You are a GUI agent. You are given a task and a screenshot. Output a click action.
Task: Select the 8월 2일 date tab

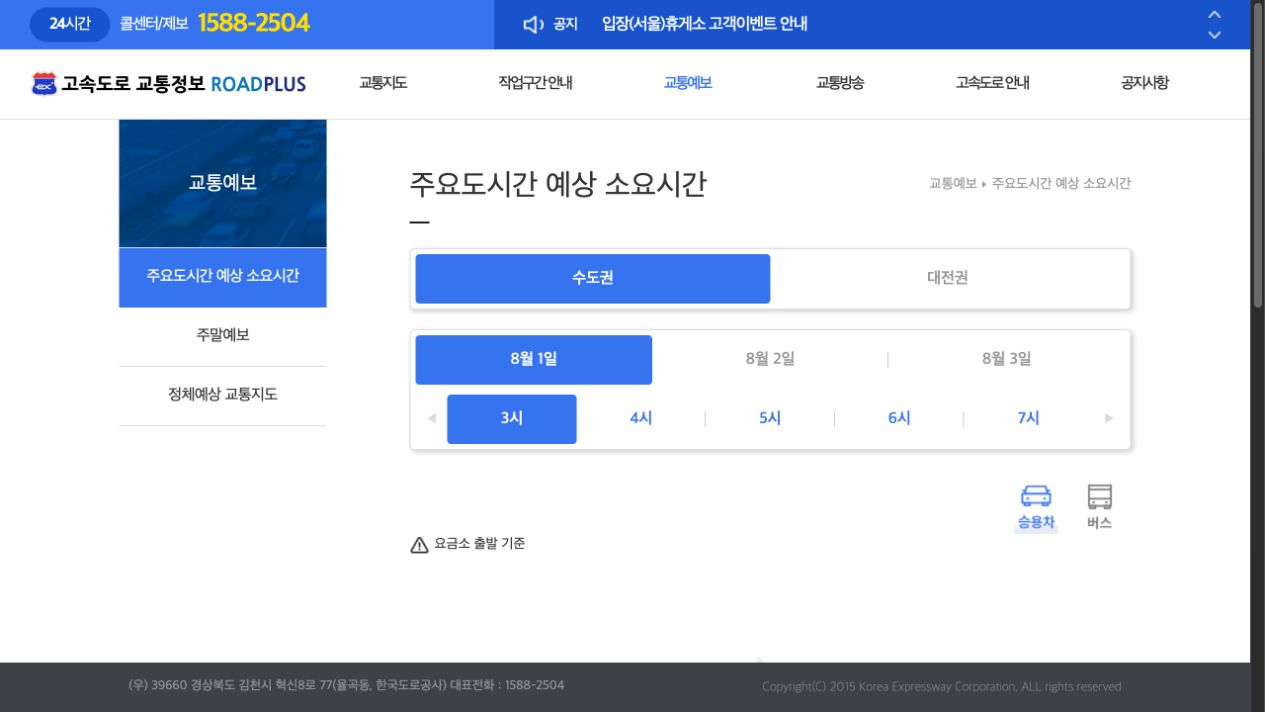pyautogui.click(x=770, y=359)
